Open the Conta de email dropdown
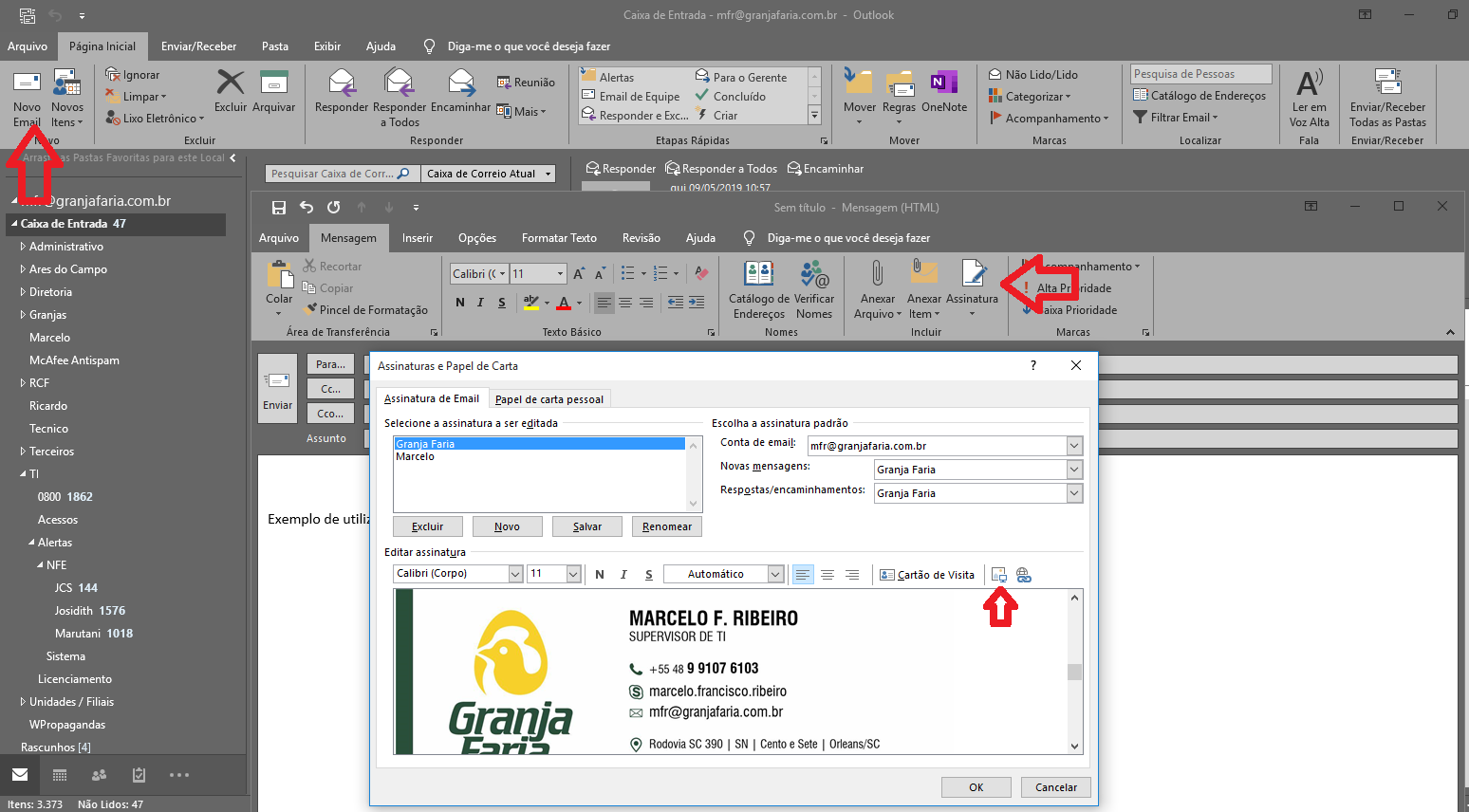The width and height of the screenshot is (1469, 812). click(1073, 445)
